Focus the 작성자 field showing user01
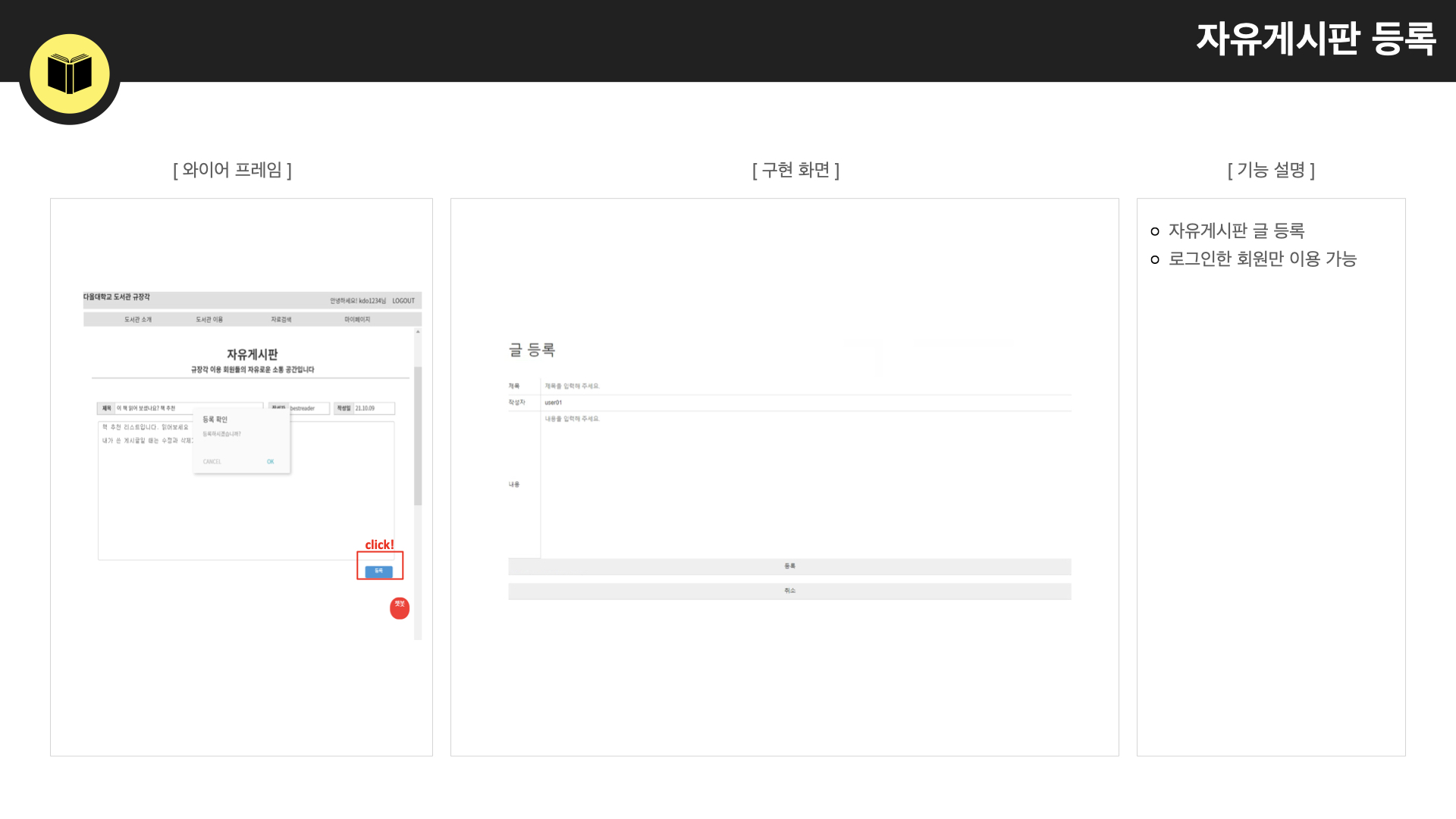1456x819 pixels. coord(806,403)
